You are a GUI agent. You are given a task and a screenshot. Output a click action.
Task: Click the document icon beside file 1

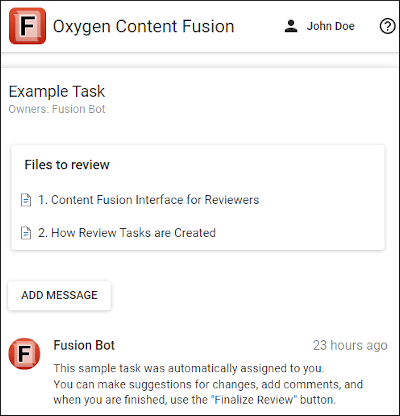tap(26, 200)
